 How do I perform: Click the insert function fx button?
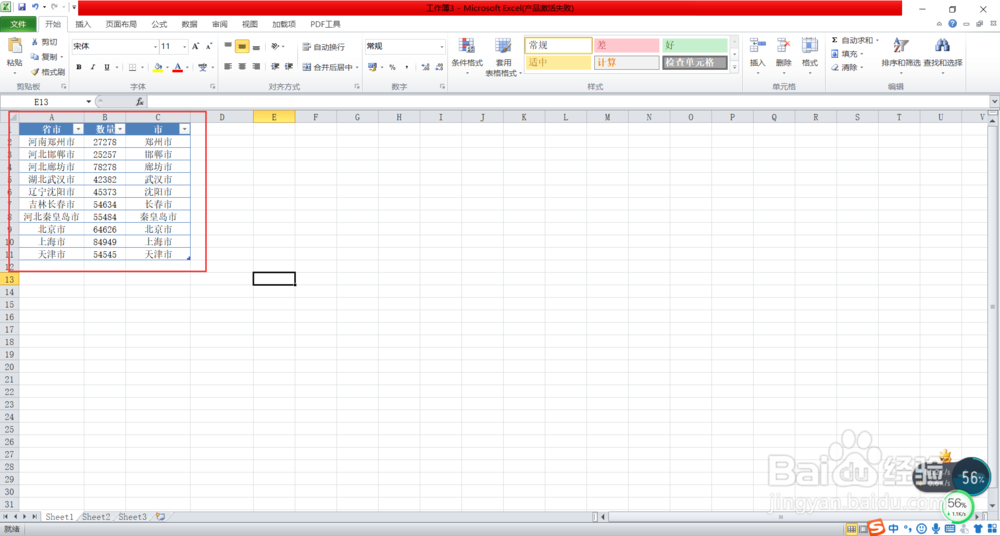[x=140, y=101]
